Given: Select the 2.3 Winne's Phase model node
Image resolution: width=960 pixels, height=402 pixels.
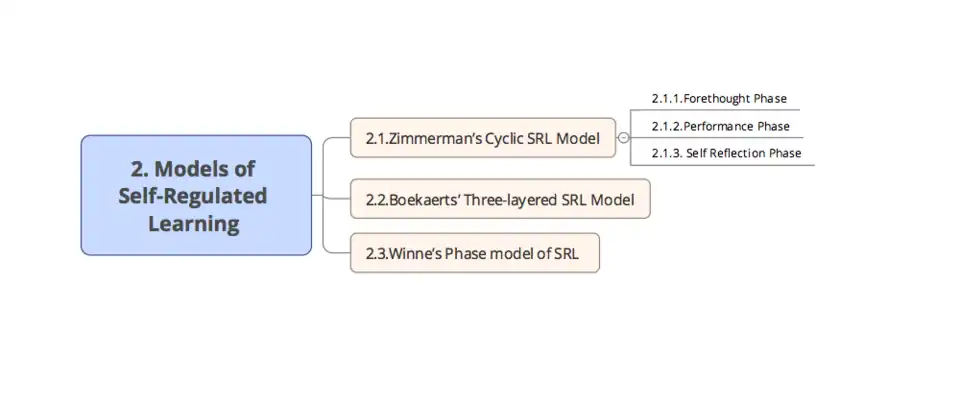Looking at the screenshot, I should pyautogui.click(x=474, y=253).
